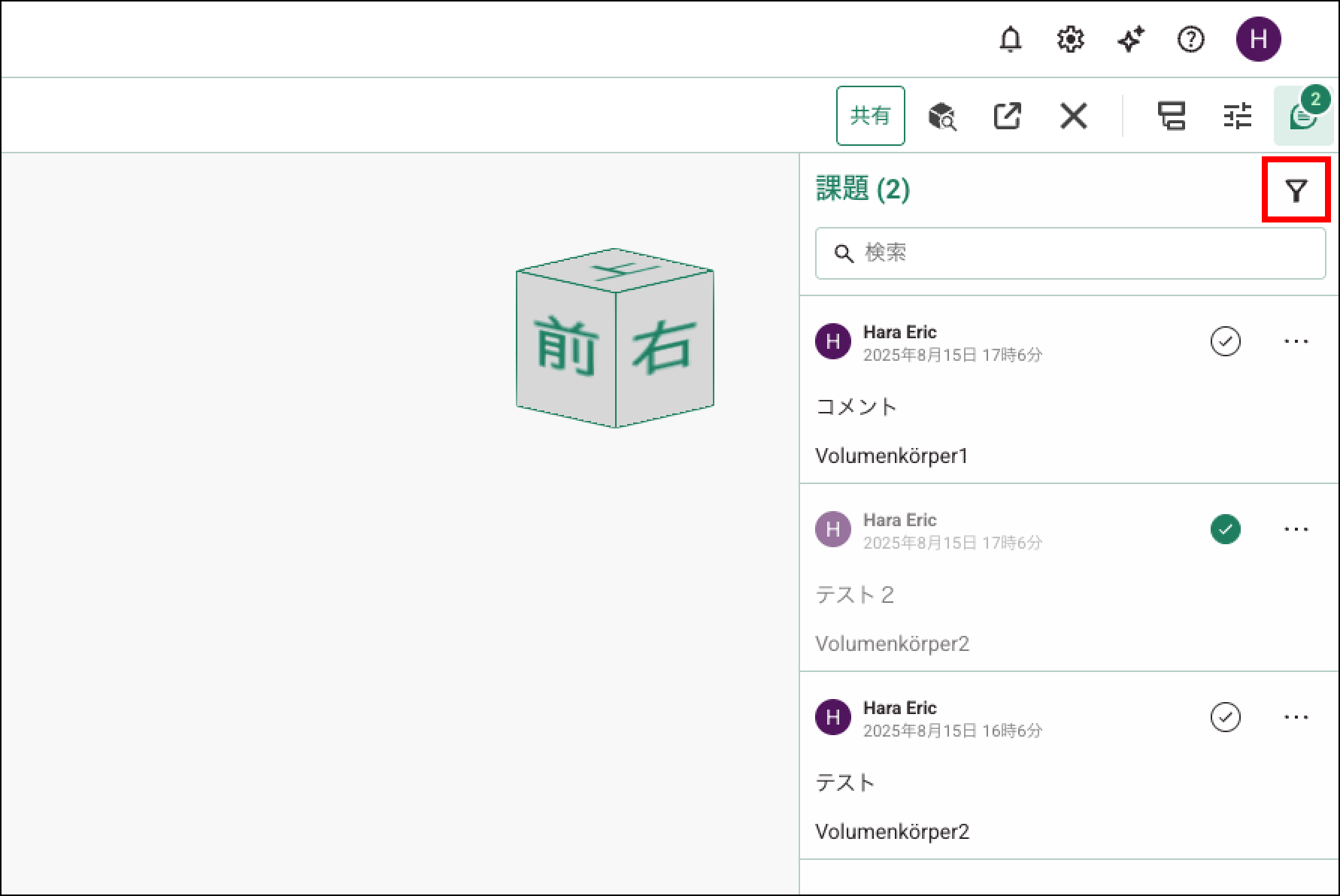This screenshot has height=896, width=1340.
Task: Click the cube inspect magnifier icon
Action: click(x=941, y=117)
